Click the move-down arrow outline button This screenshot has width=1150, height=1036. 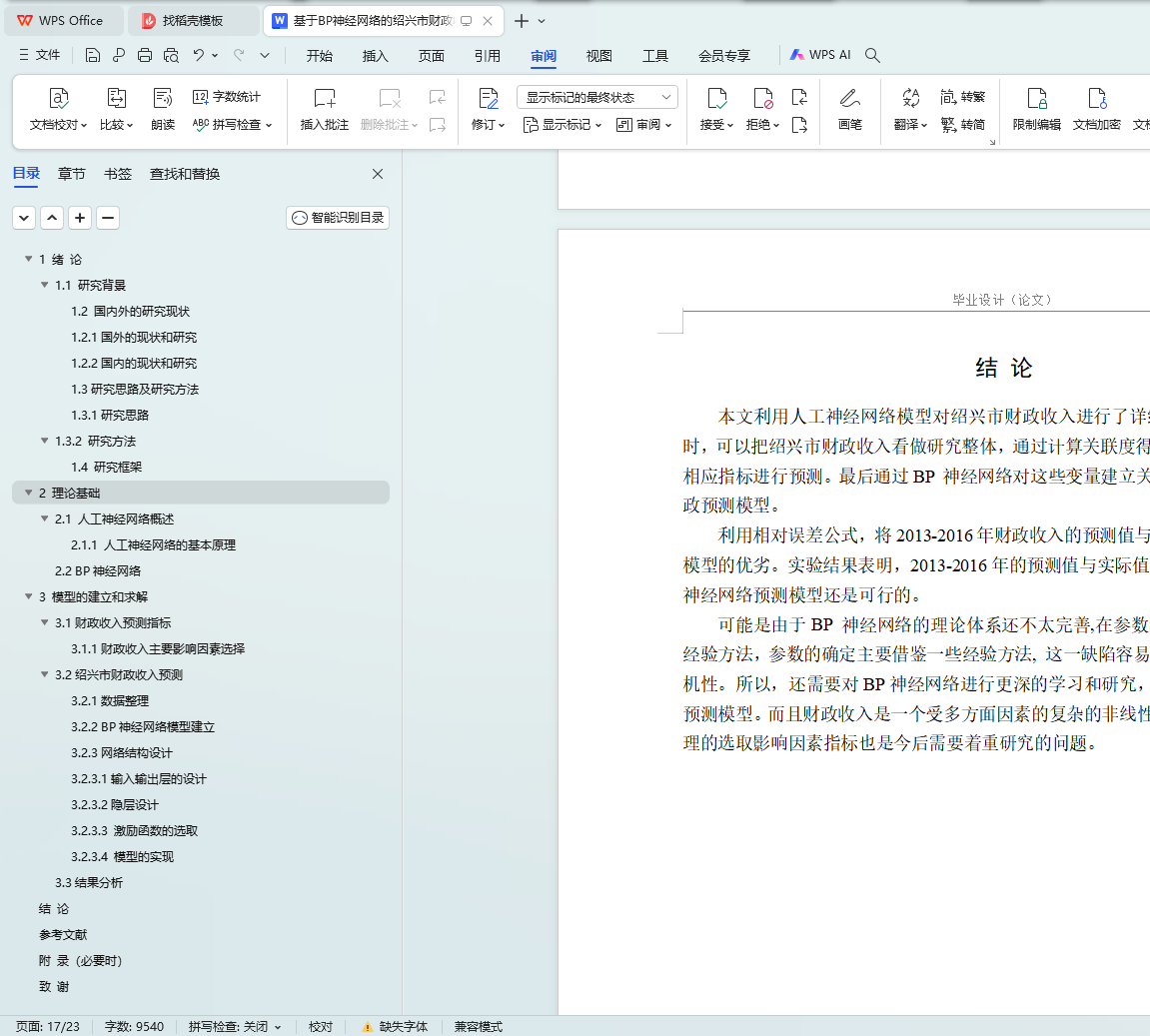pos(24,218)
